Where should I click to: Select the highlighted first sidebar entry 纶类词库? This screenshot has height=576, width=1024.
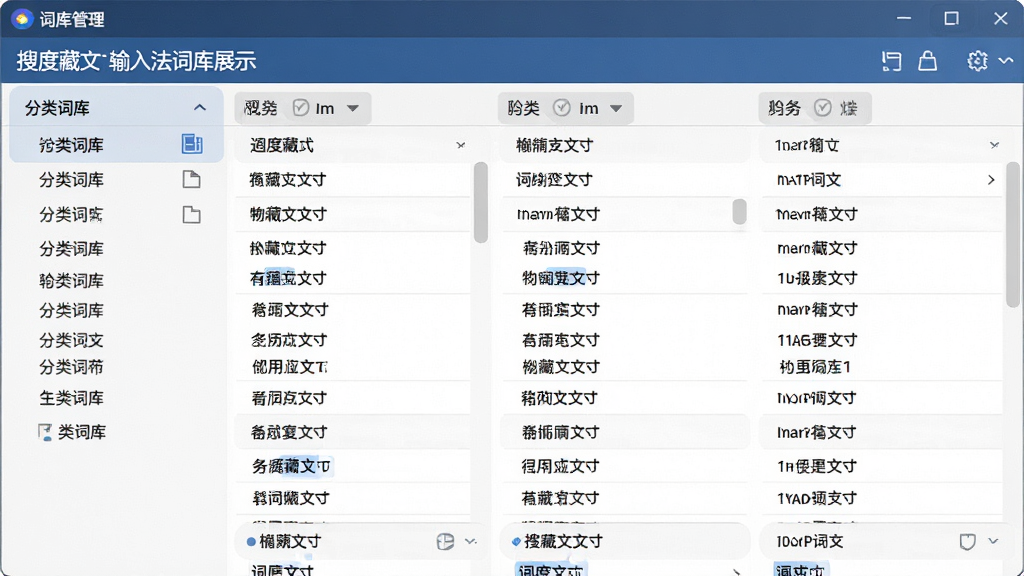pos(116,144)
